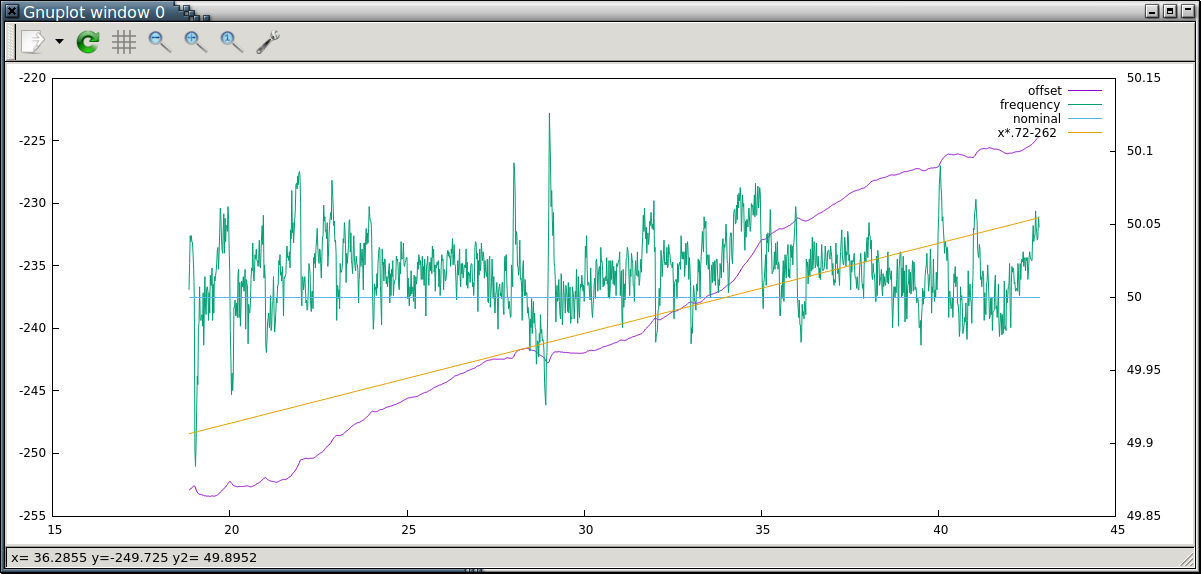The height and width of the screenshot is (574, 1201).
Task: Click the export plot to clipboard icon
Action: pos(33,42)
